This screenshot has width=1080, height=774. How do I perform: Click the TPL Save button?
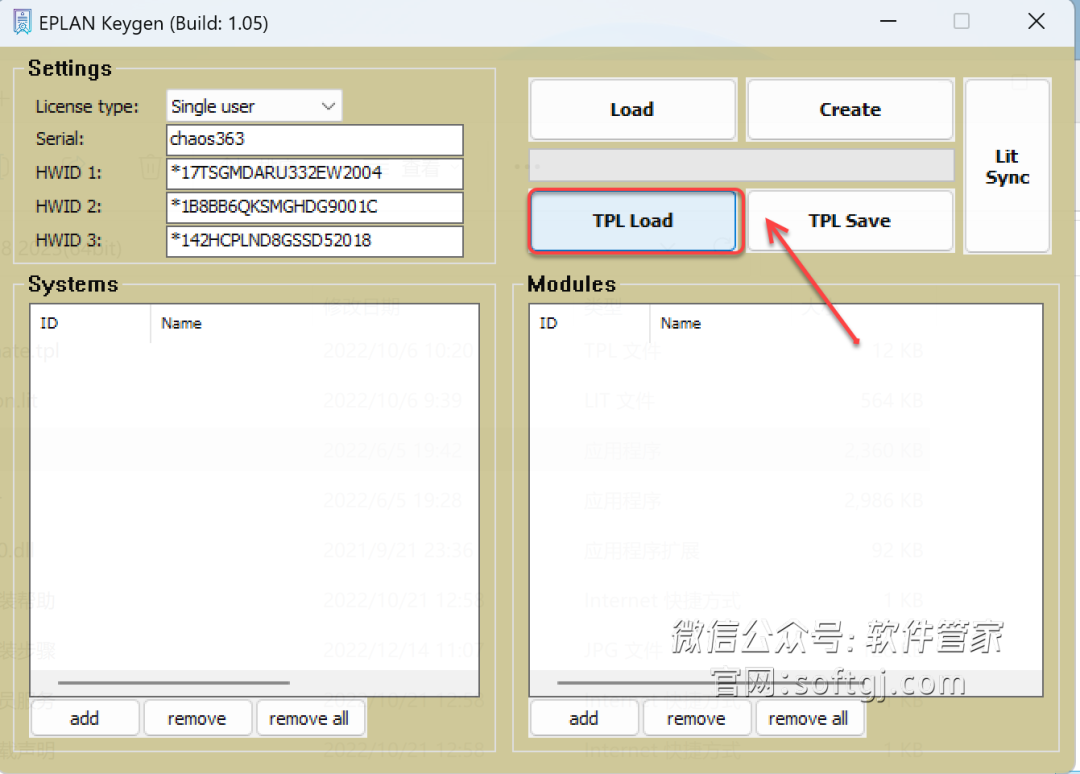click(x=850, y=220)
